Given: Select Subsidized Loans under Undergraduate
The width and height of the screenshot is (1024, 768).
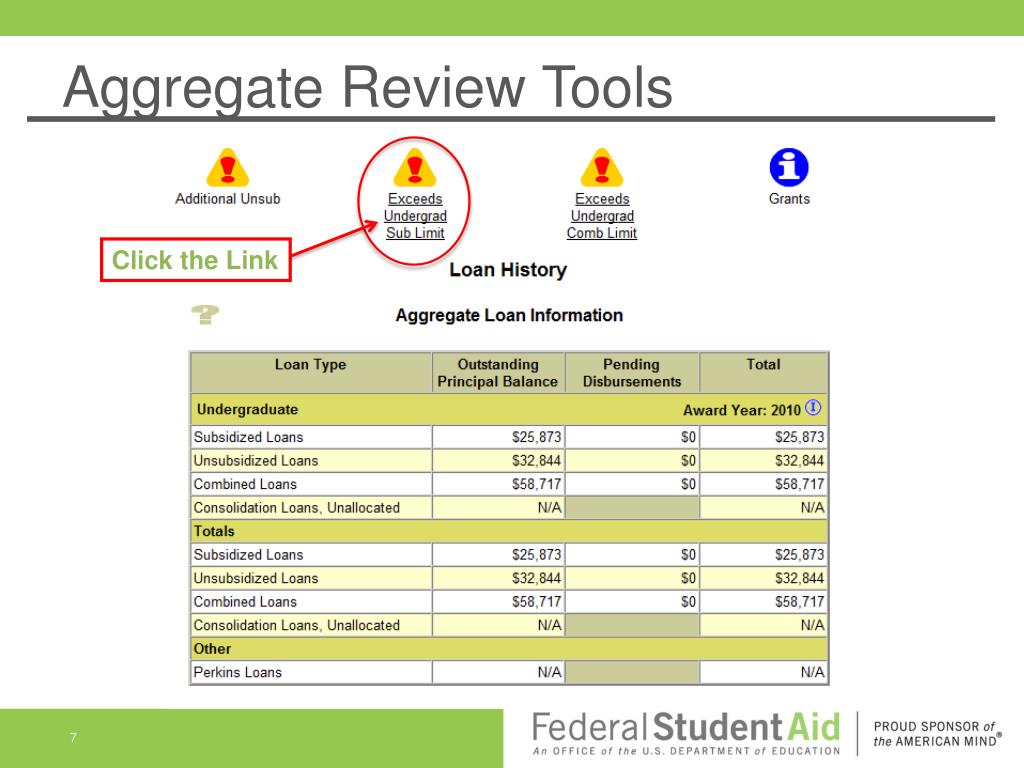Looking at the screenshot, I should tap(248, 437).
